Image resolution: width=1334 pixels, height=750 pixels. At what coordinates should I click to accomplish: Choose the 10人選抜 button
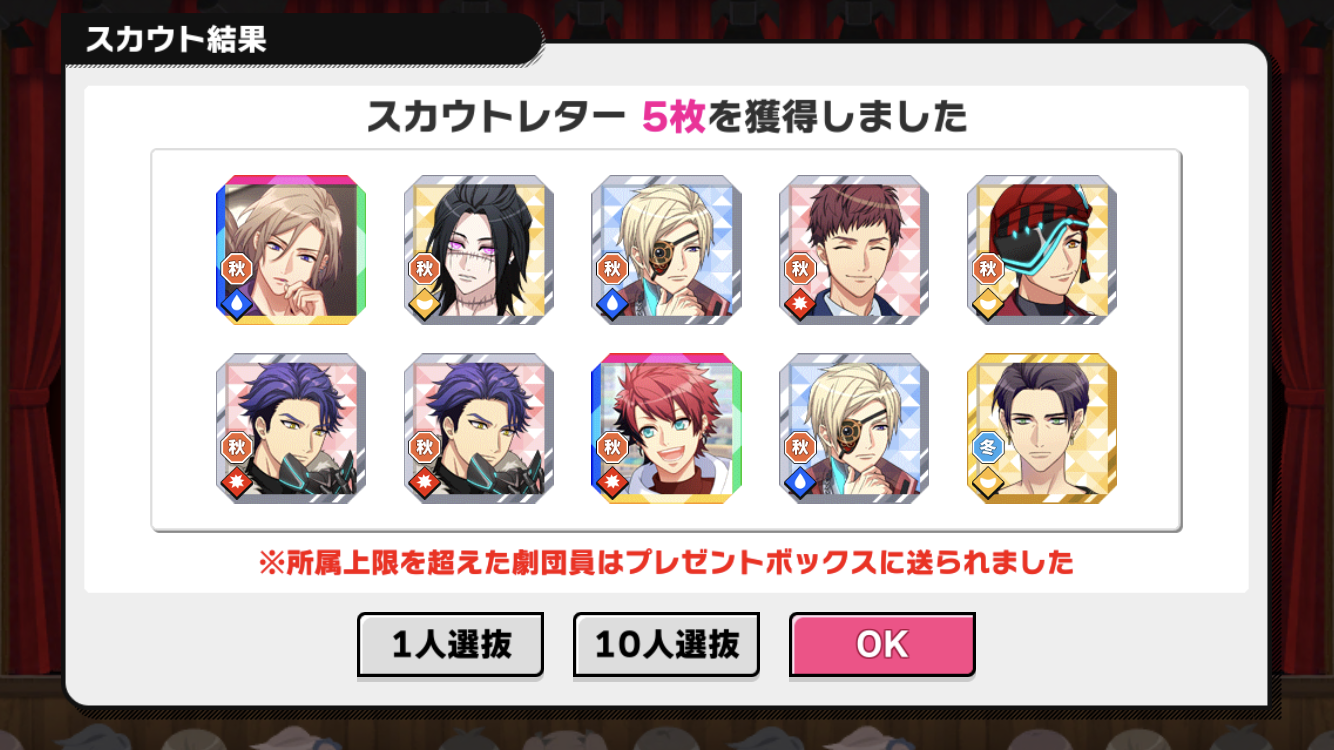click(666, 645)
